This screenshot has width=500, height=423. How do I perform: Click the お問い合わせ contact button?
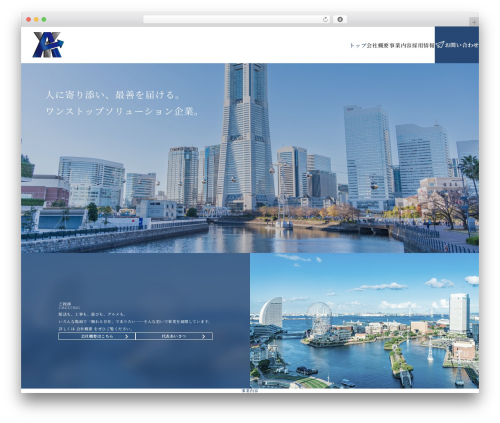coord(457,45)
